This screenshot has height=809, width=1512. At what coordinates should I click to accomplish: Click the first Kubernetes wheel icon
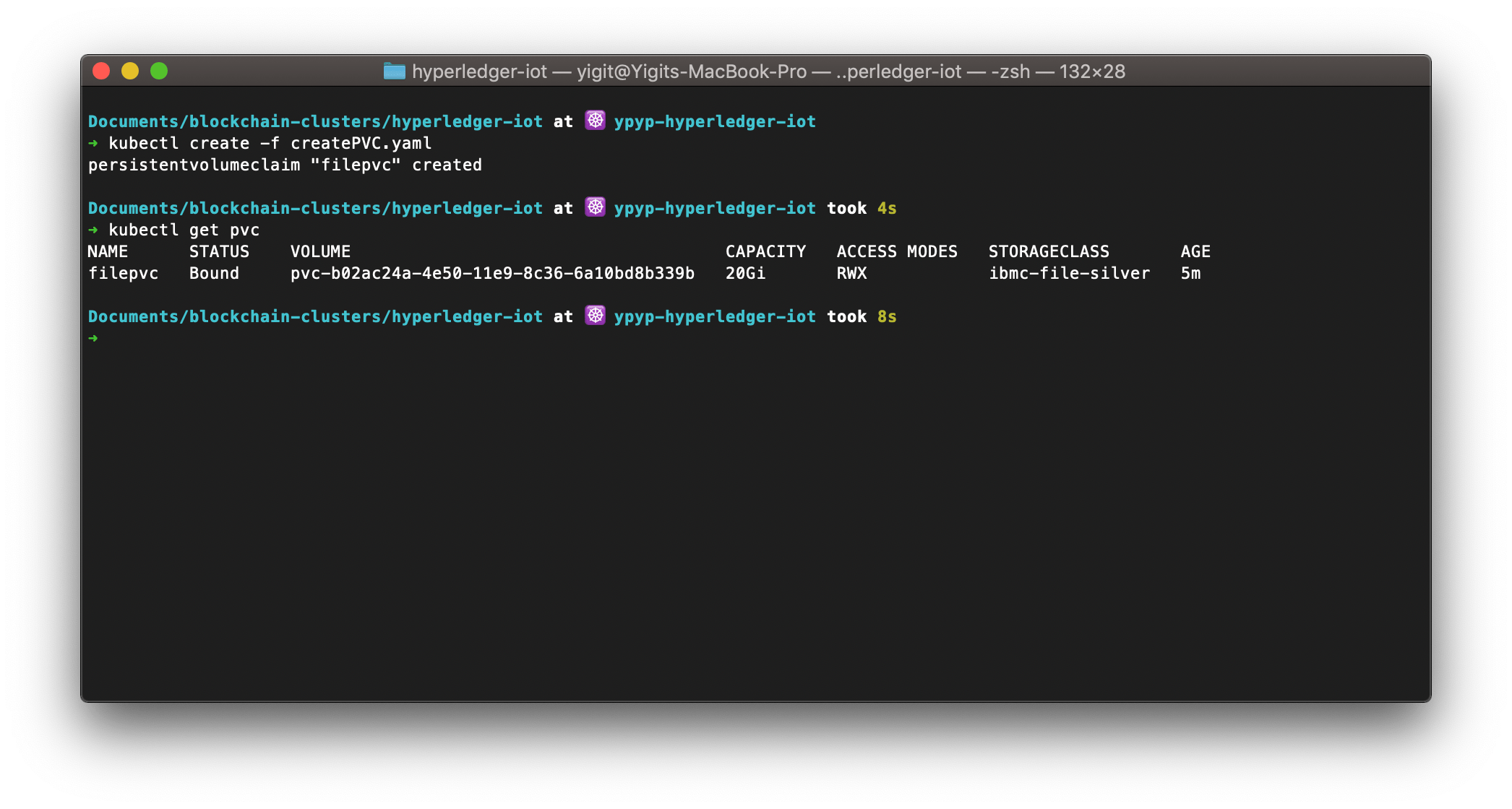595,120
